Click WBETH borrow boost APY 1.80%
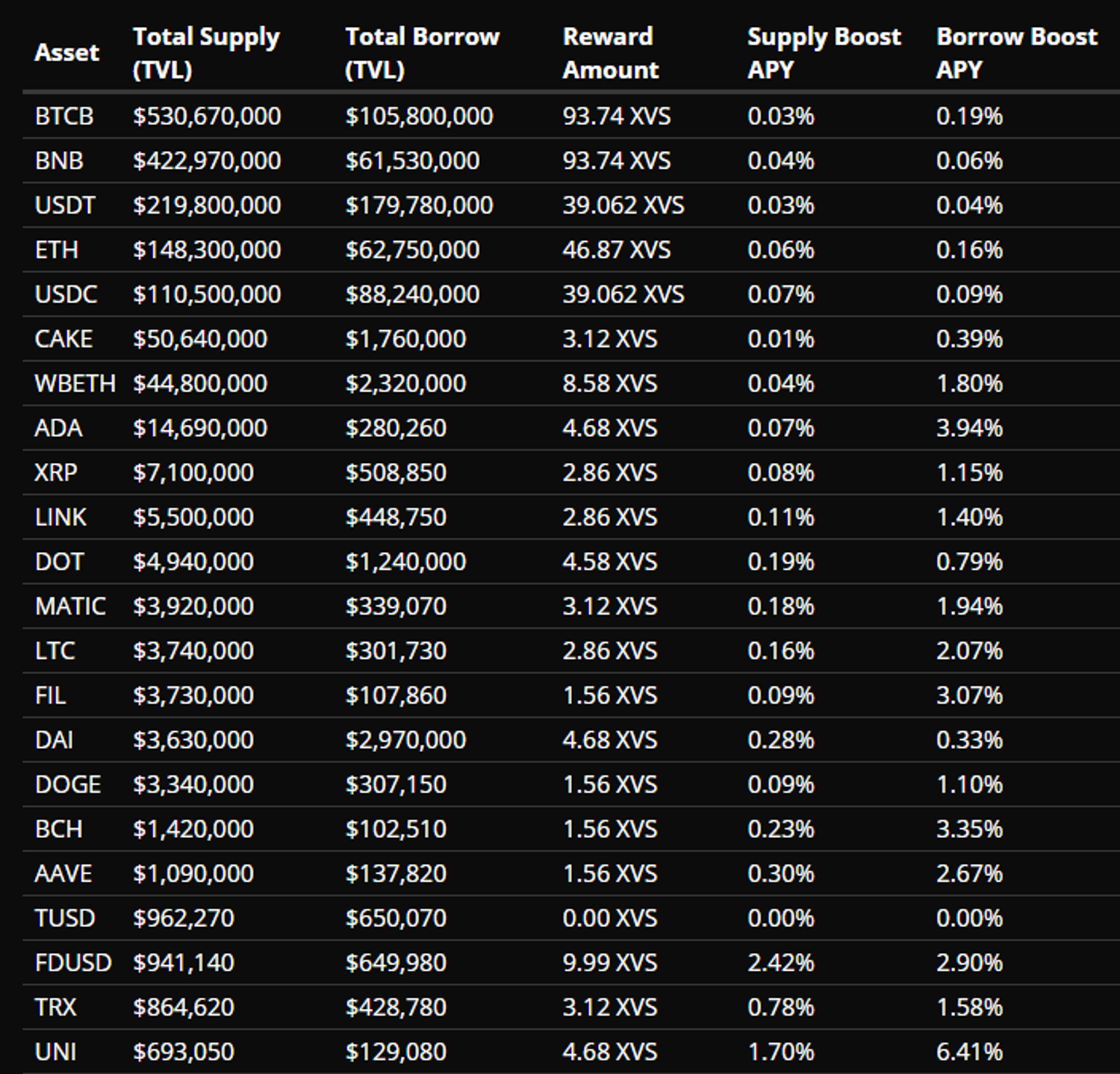Viewport: 1120px width, 1074px height. pyautogui.click(x=969, y=383)
